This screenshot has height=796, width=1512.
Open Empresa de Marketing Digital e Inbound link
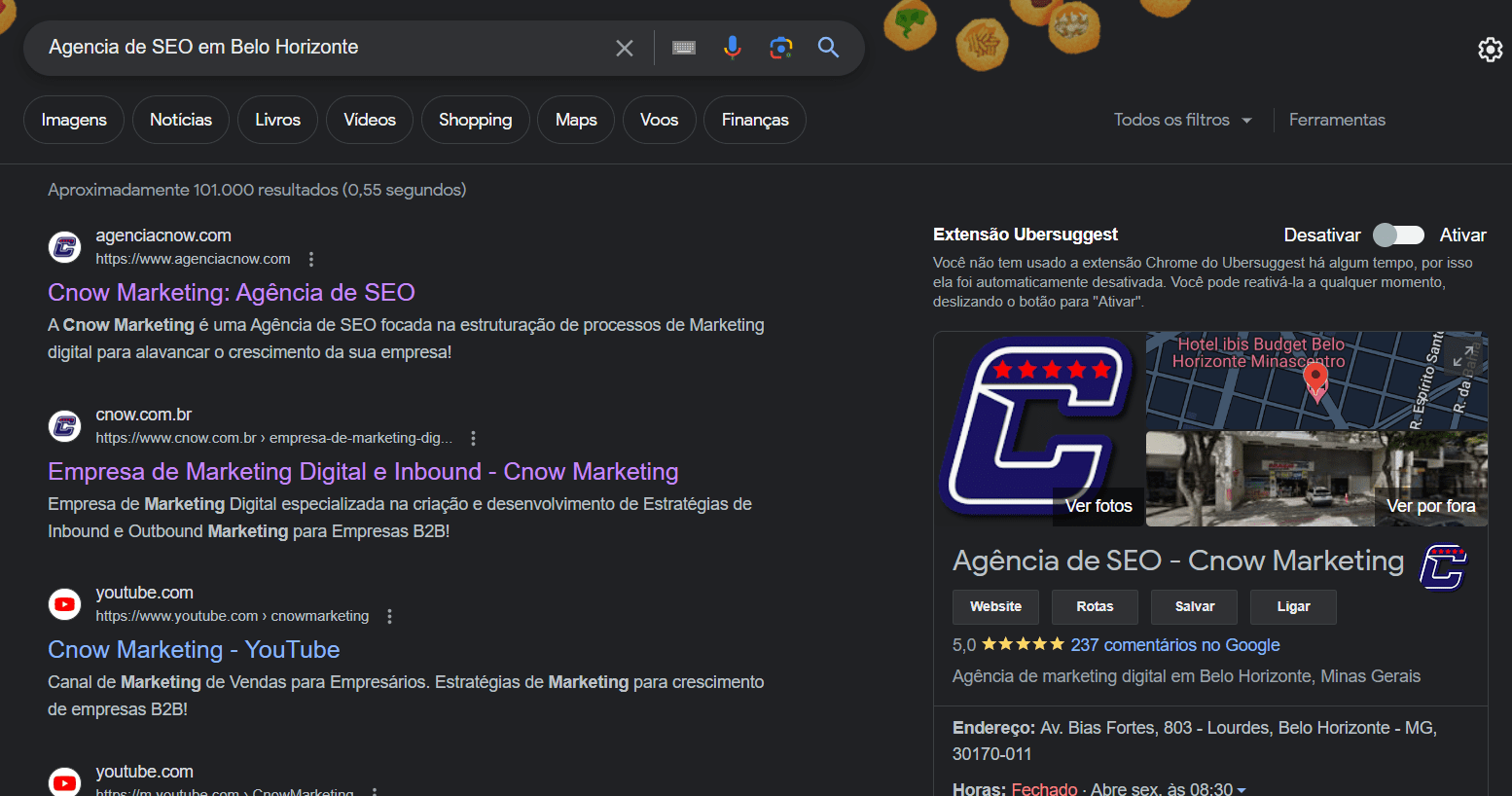[x=363, y=471]
